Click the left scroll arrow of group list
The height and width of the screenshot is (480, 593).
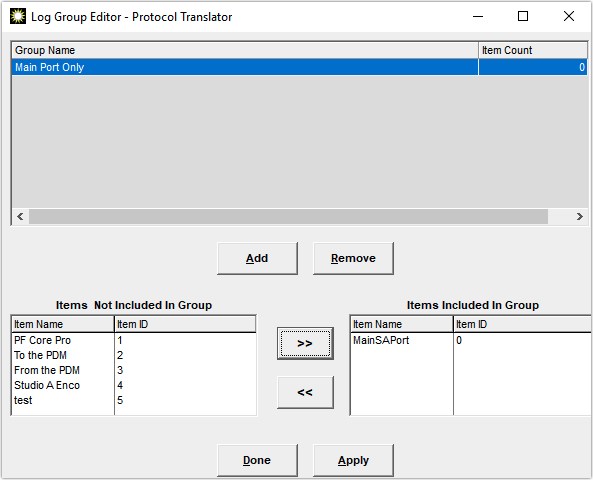point(20,217)
